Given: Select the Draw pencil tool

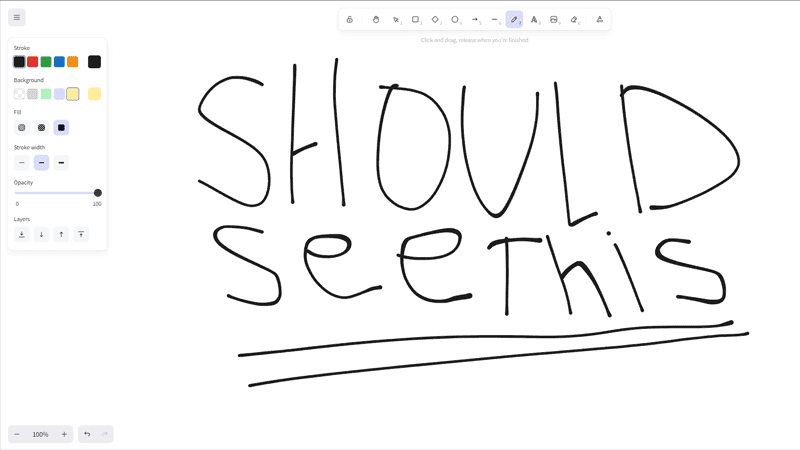Looking at the screenshot, I should click(x=514, y=19).
